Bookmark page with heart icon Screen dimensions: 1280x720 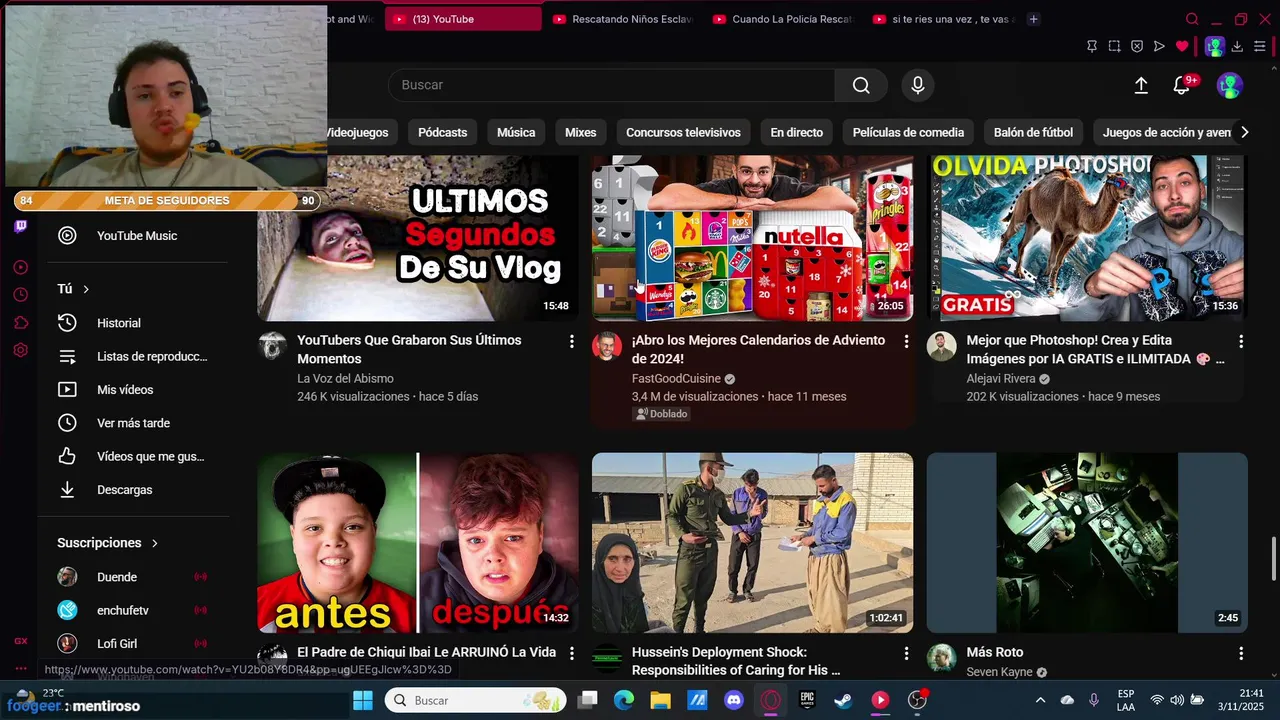pos(1182,46)
